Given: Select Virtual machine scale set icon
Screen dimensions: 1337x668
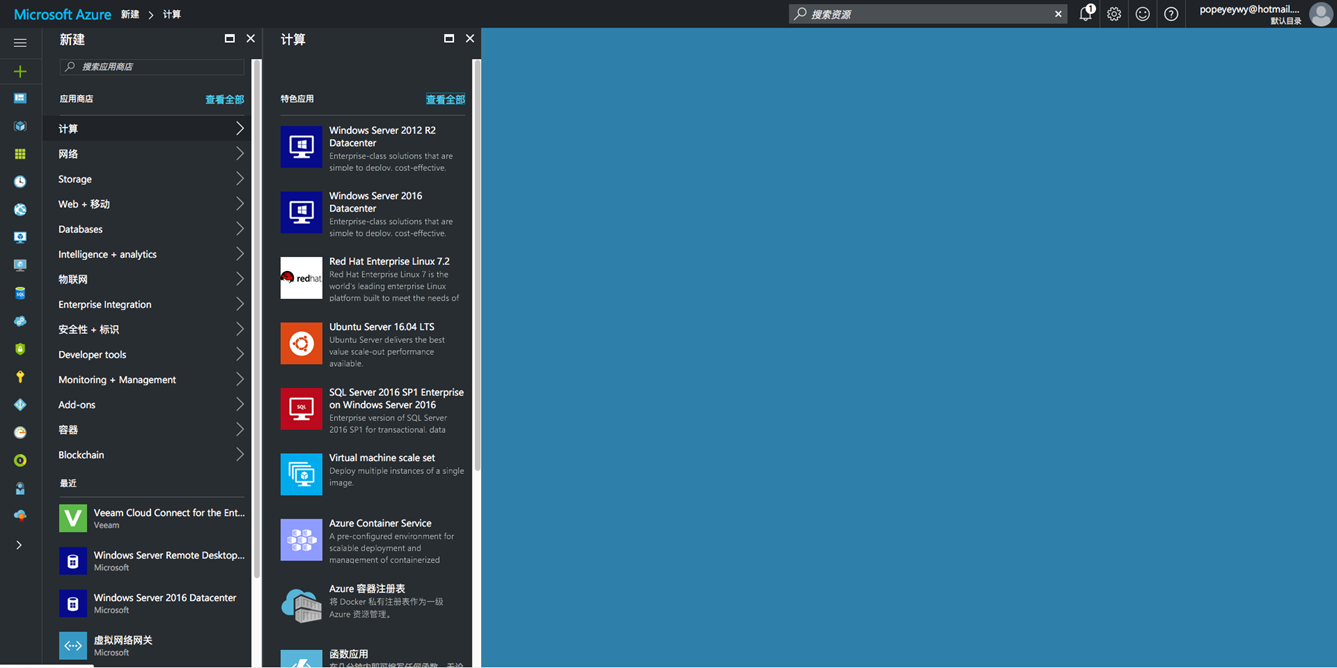Looking at the screenshot, I should point(301,474).
